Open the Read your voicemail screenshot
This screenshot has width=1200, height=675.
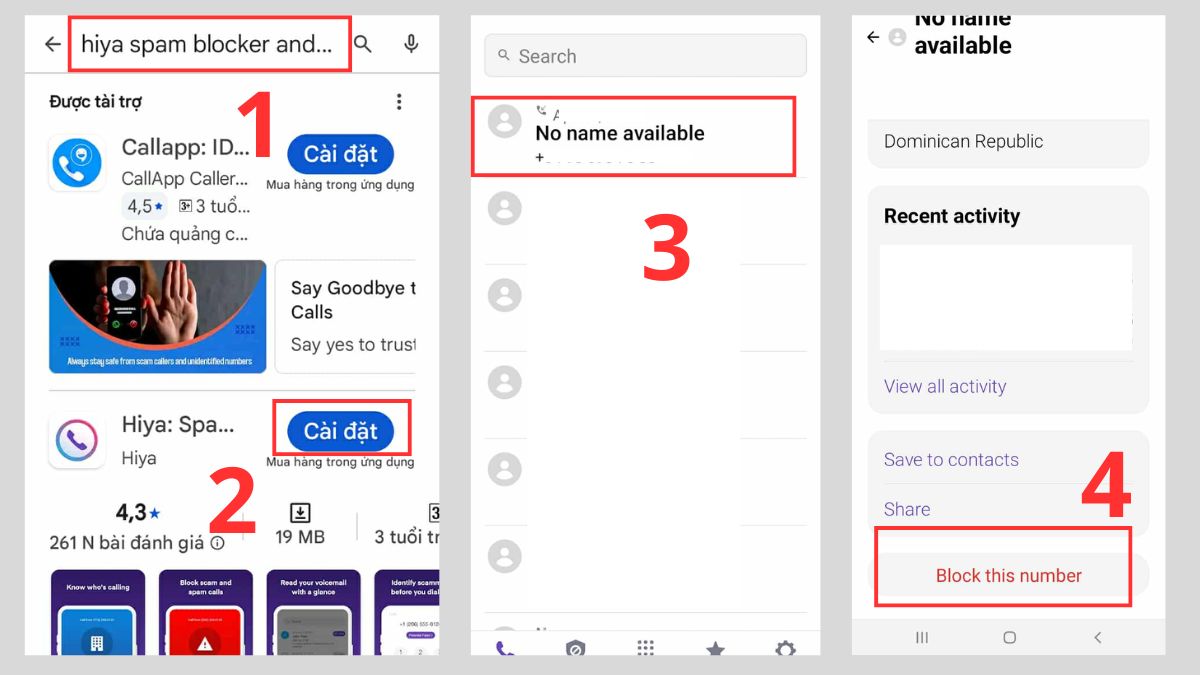[313, 612]
